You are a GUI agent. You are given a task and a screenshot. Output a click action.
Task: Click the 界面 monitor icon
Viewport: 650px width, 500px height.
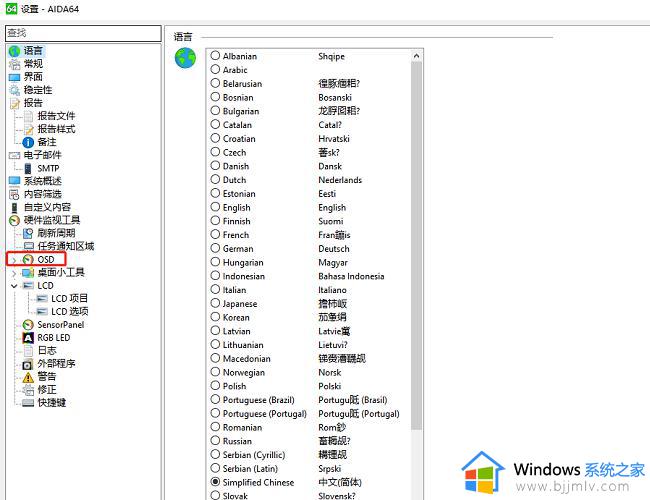(15, 77)
